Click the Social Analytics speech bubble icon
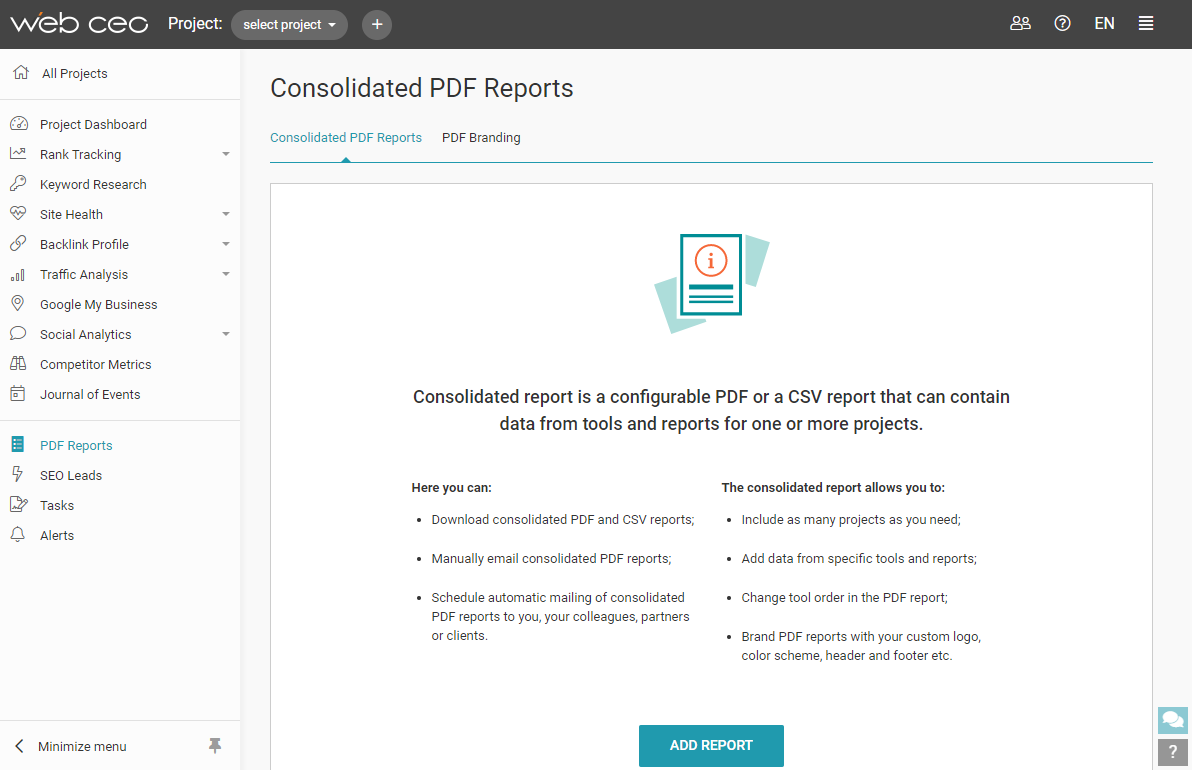This screenshot has height=770, width=1192. tap(18, 334)
